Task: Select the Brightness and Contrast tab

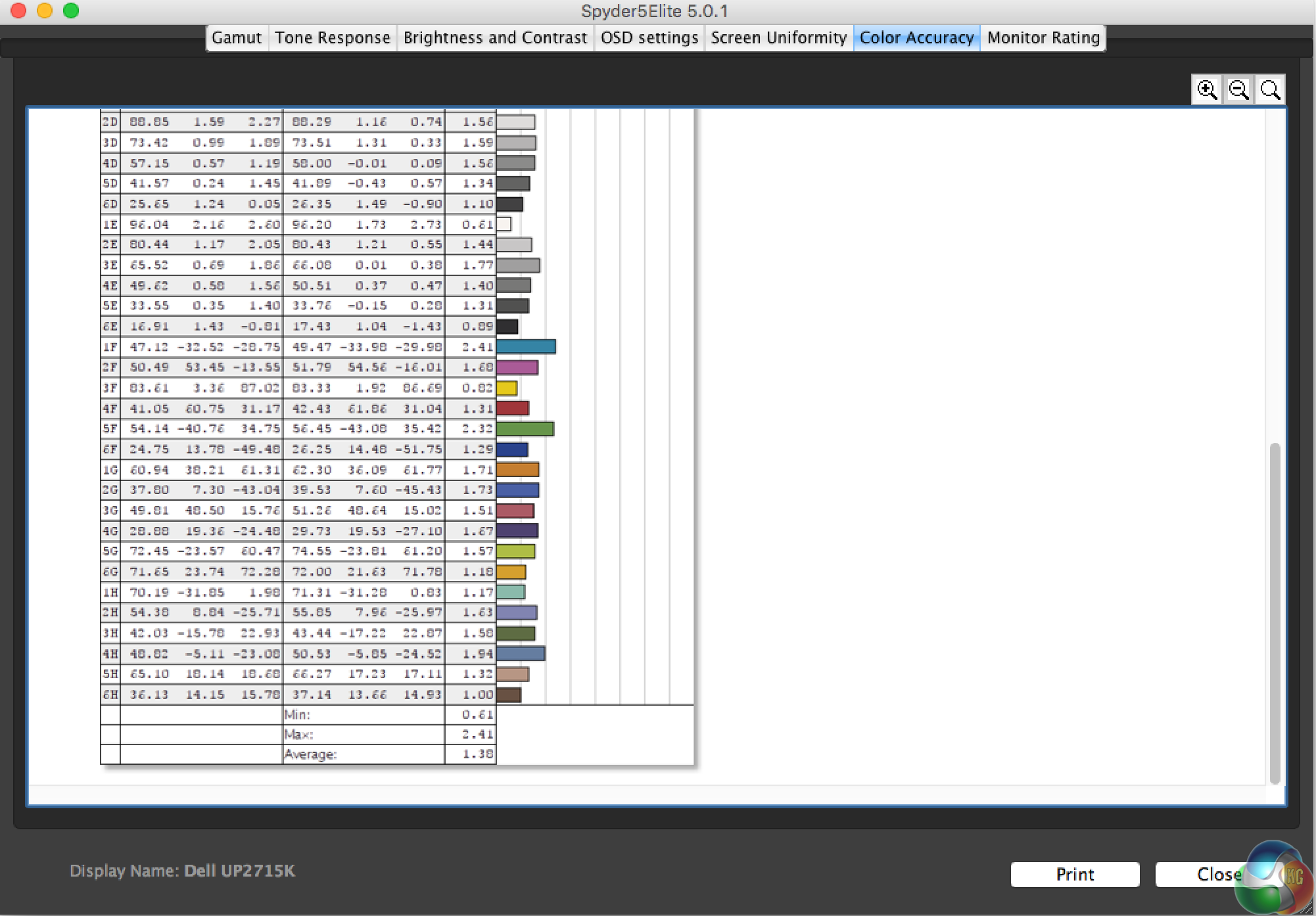Action: coord(495,37)
